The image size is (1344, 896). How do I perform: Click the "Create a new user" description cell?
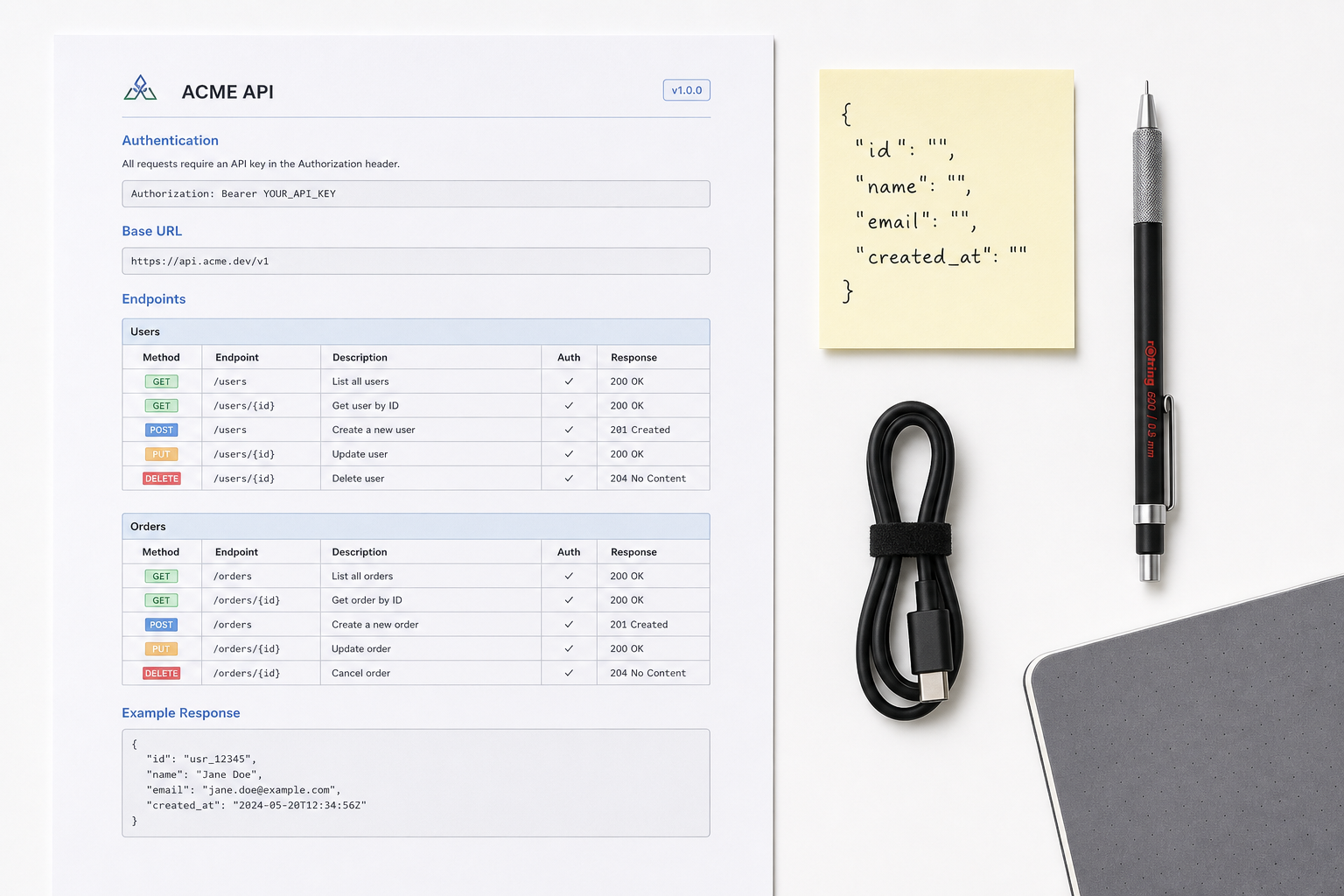coord(374,430)
